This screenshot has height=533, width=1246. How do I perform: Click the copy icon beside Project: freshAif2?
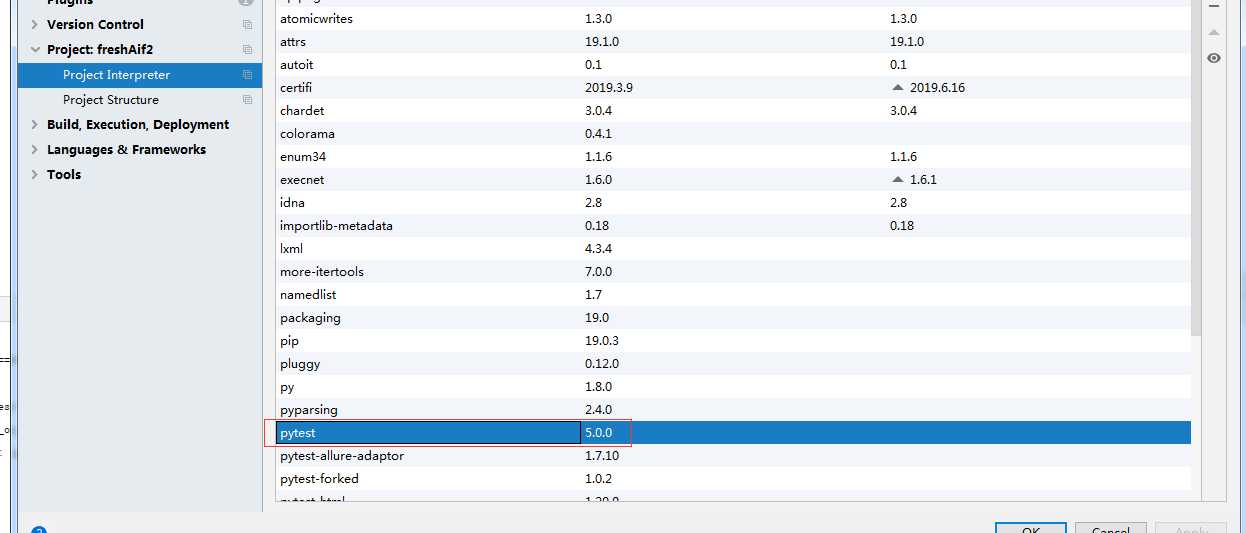click(x=247, y=49)
